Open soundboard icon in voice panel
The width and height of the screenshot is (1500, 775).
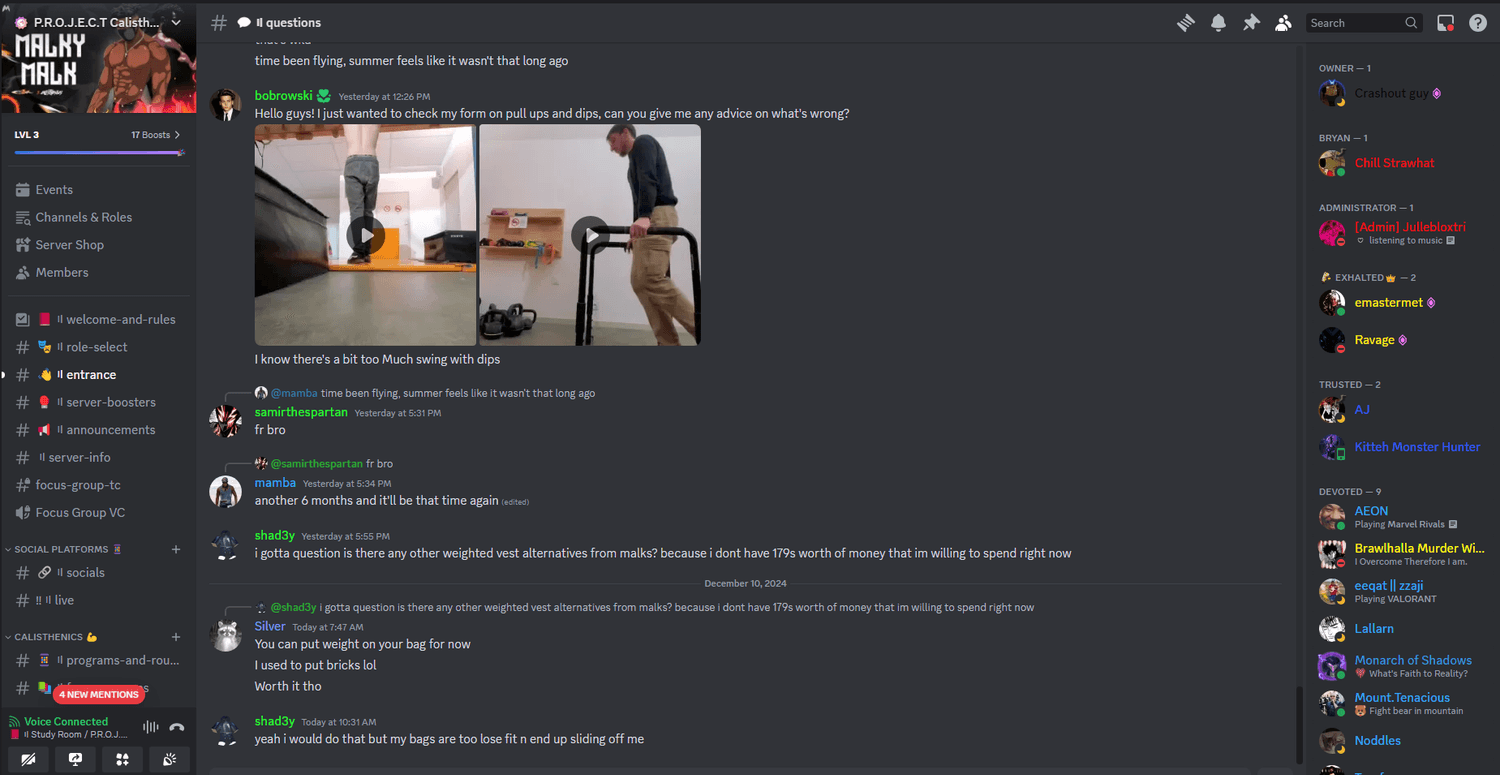click(169, 759)
